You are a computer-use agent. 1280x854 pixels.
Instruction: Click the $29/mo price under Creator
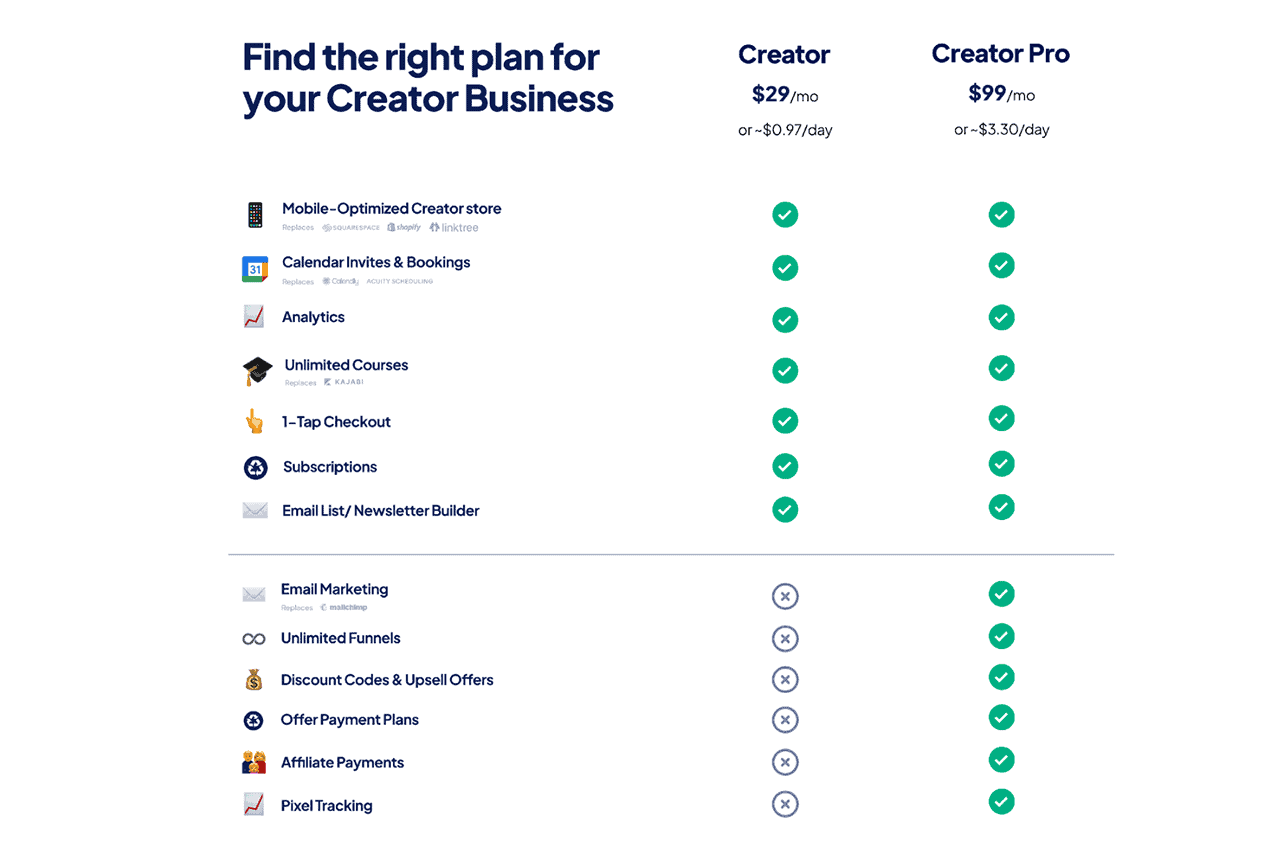(x=784, y=95)
